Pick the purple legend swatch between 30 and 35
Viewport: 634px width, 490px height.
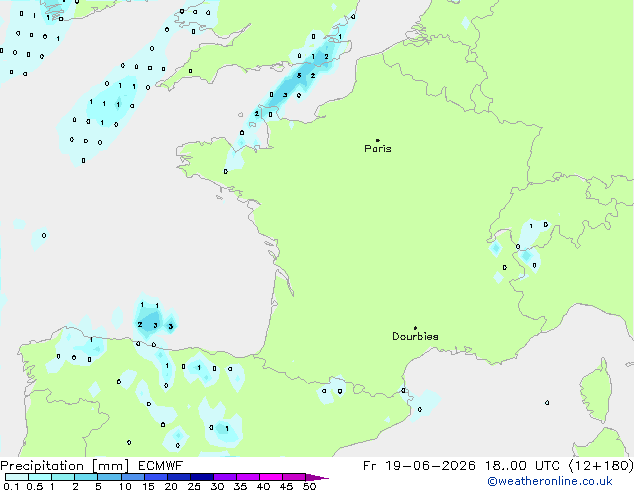(x=225, y=477)
